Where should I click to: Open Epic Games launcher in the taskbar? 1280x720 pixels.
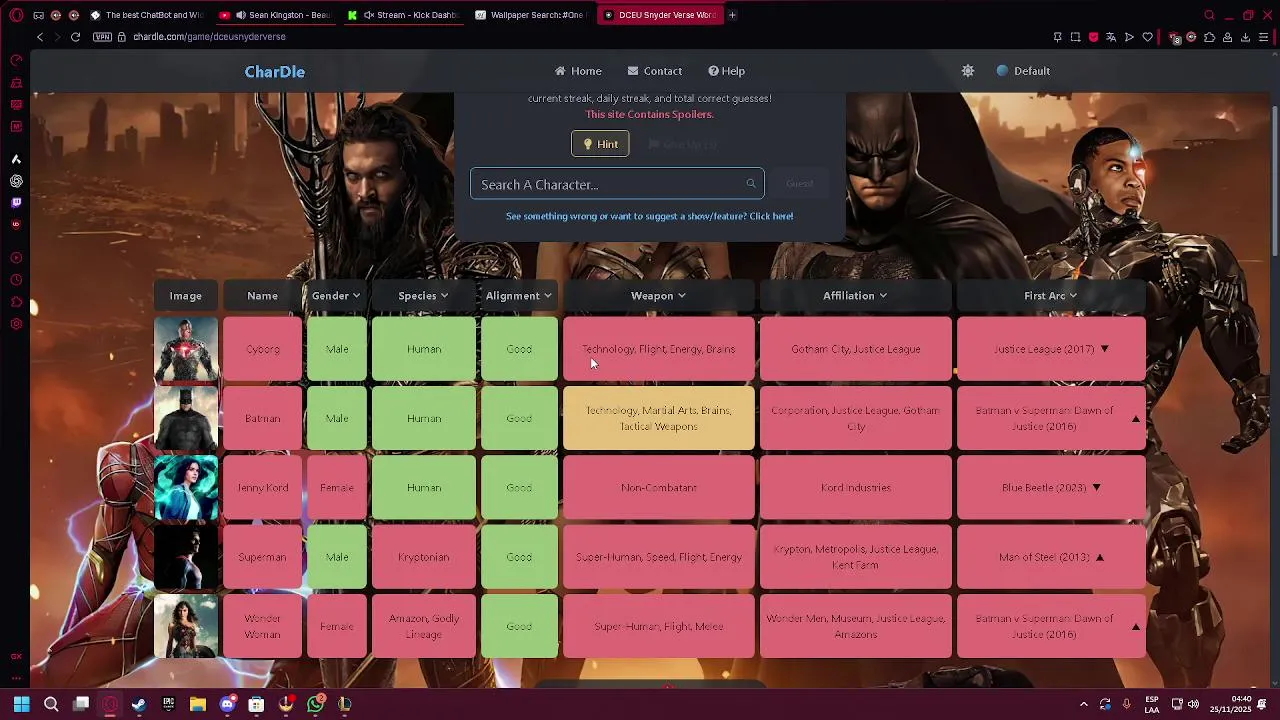[x=168, y=704]
